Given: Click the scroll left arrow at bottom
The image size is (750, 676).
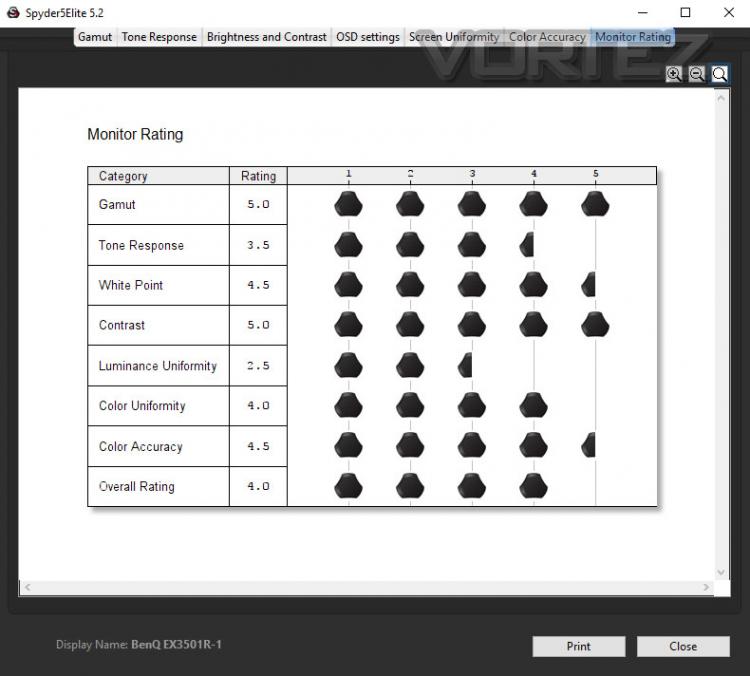Looking at the screenshot, I should 28,587.
